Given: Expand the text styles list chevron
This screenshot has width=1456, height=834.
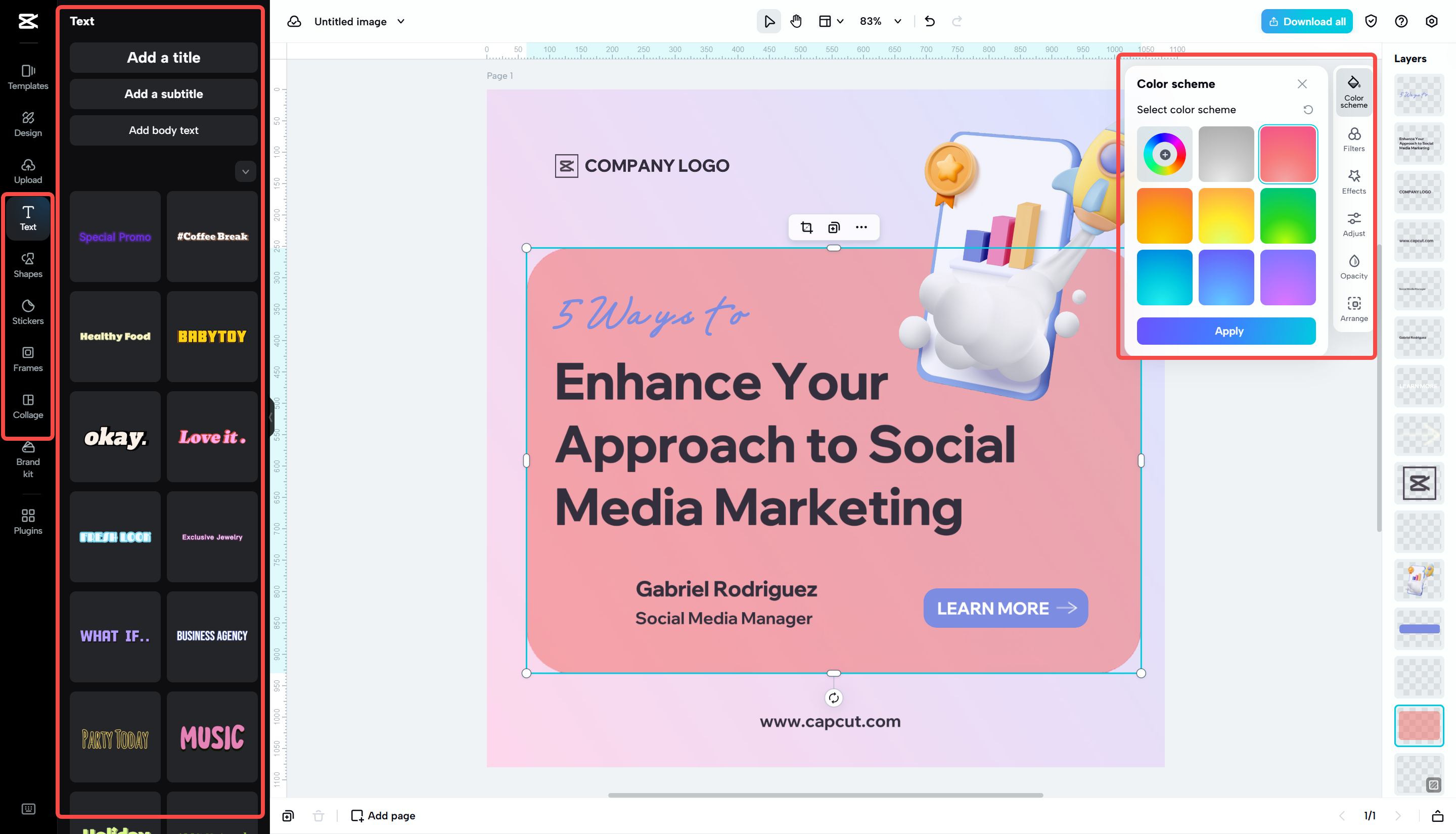Looking at the screenshot, I should click(x=245, y=171).
